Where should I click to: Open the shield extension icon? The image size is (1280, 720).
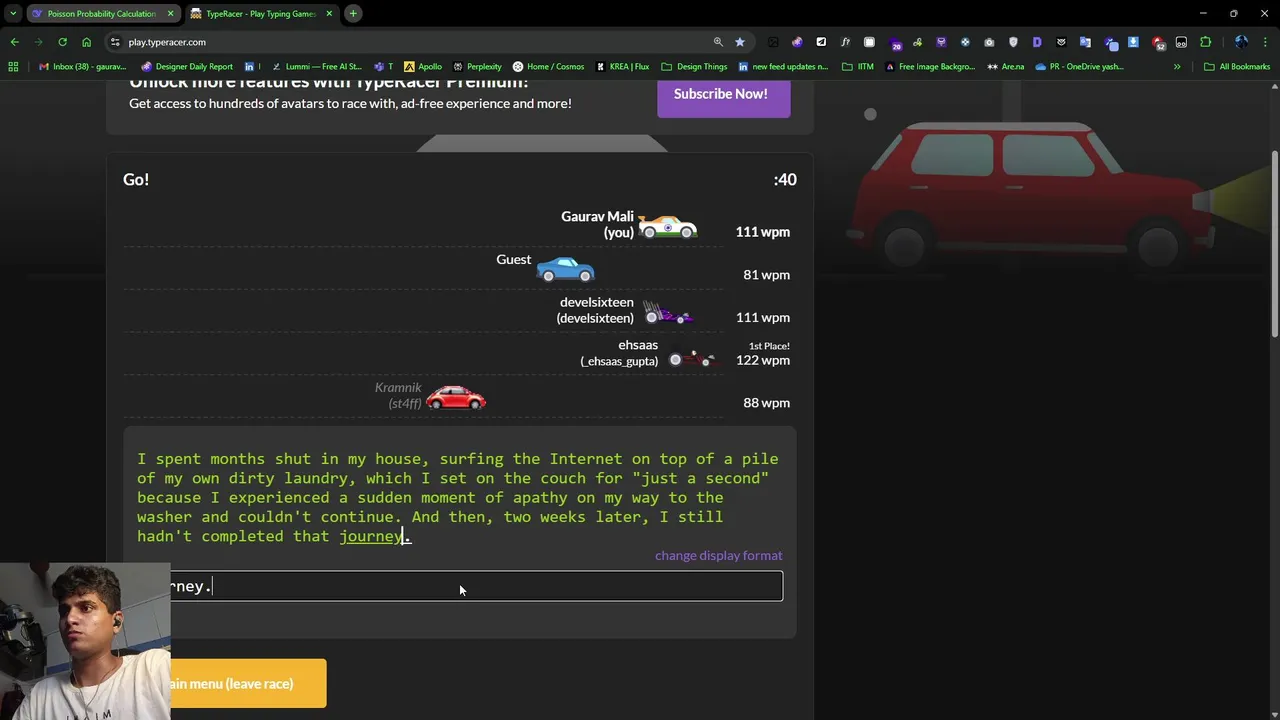tap(1013, 42)
